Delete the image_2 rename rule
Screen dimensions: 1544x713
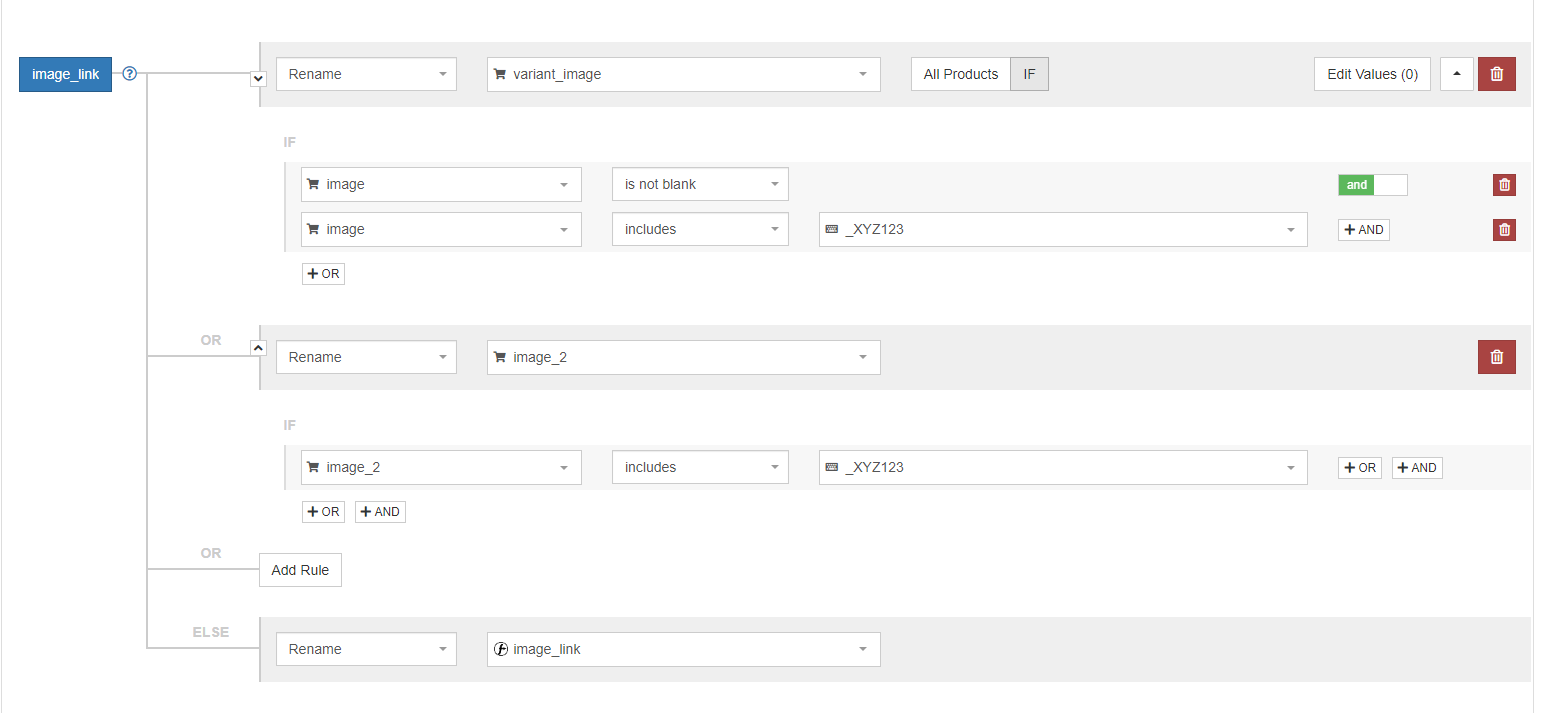pos(1496,357)
